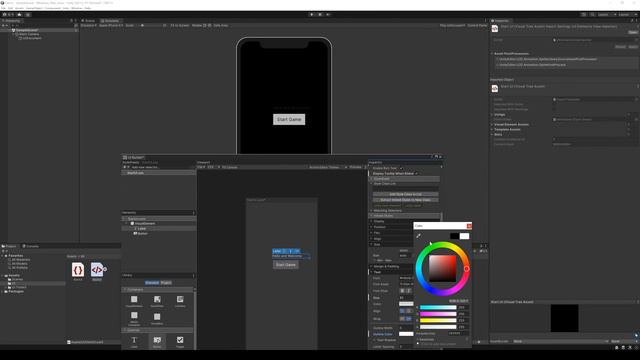This screenshot has height=360, width=640.
Task: Select UIDocument in the scene Hierarchy
Action: [x=32, y=38]
